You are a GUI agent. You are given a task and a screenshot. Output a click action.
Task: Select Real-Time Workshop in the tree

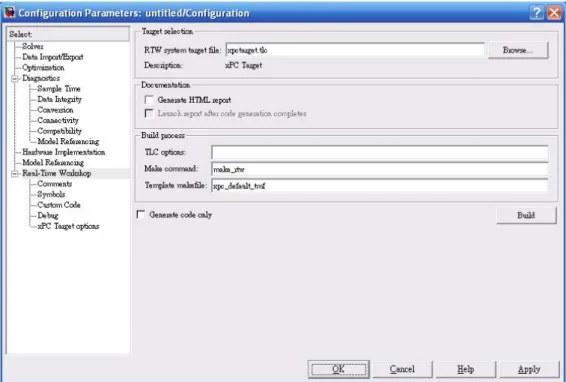(56, 173)
